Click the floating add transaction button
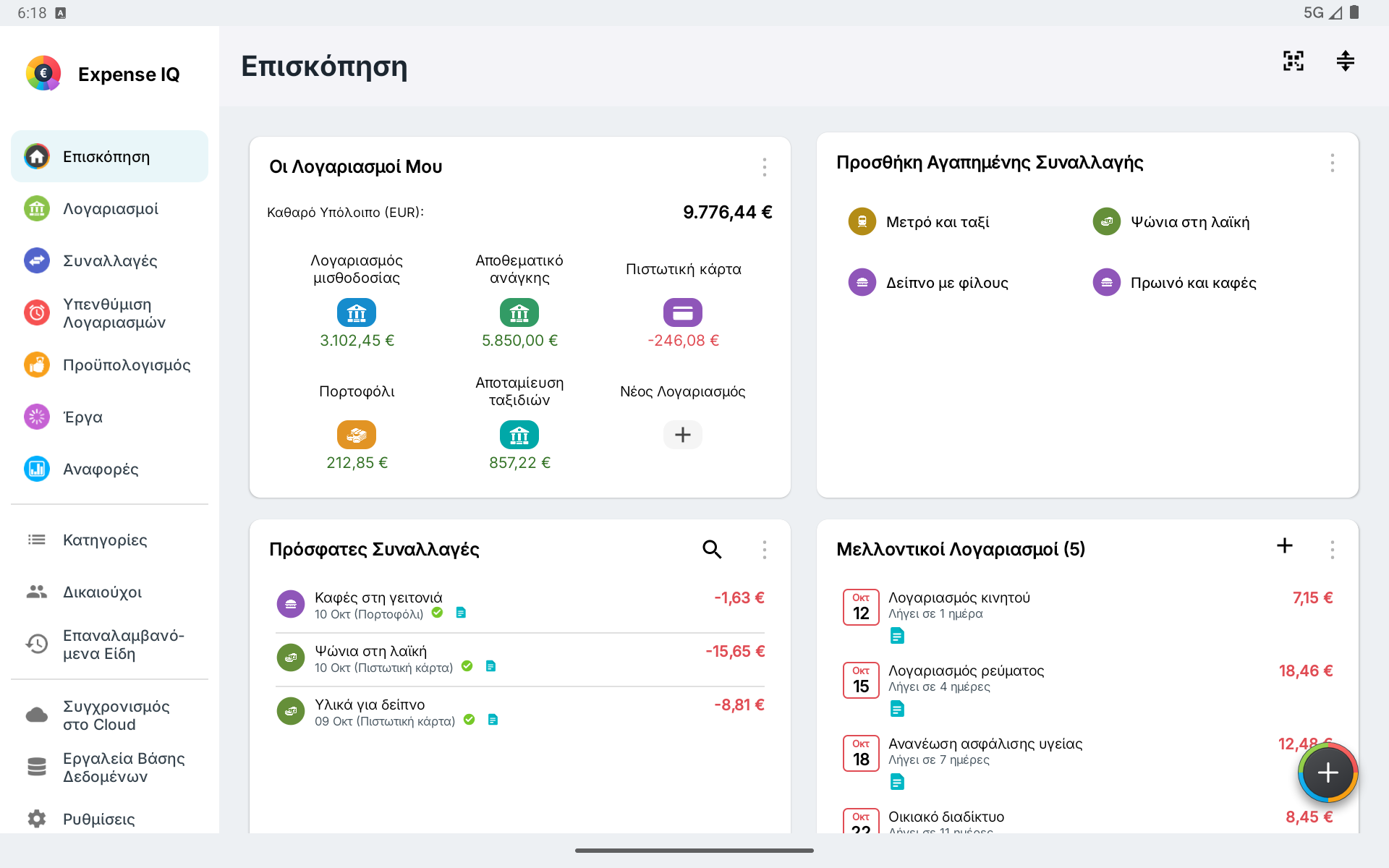Image resolution: width=1389 pixels, height=868 pixels. pyautogui.click(x=1328, y=773)
